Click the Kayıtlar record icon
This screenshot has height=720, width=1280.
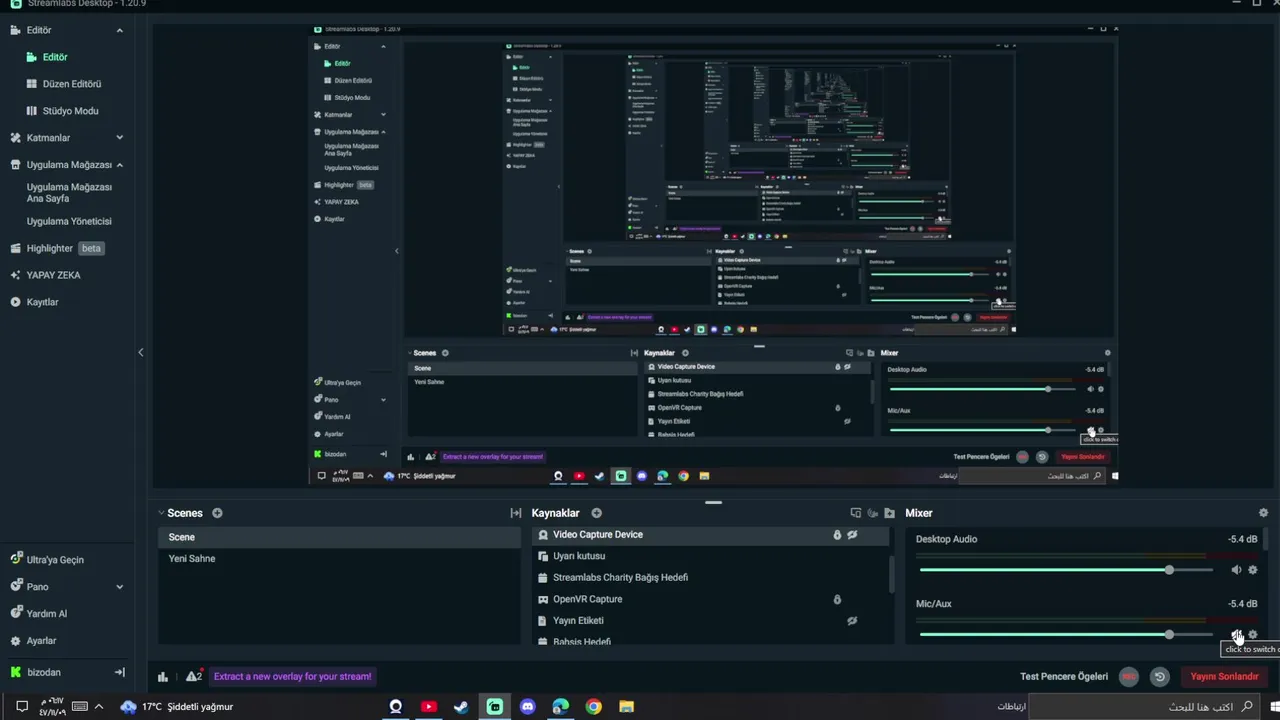pos(15,302)
